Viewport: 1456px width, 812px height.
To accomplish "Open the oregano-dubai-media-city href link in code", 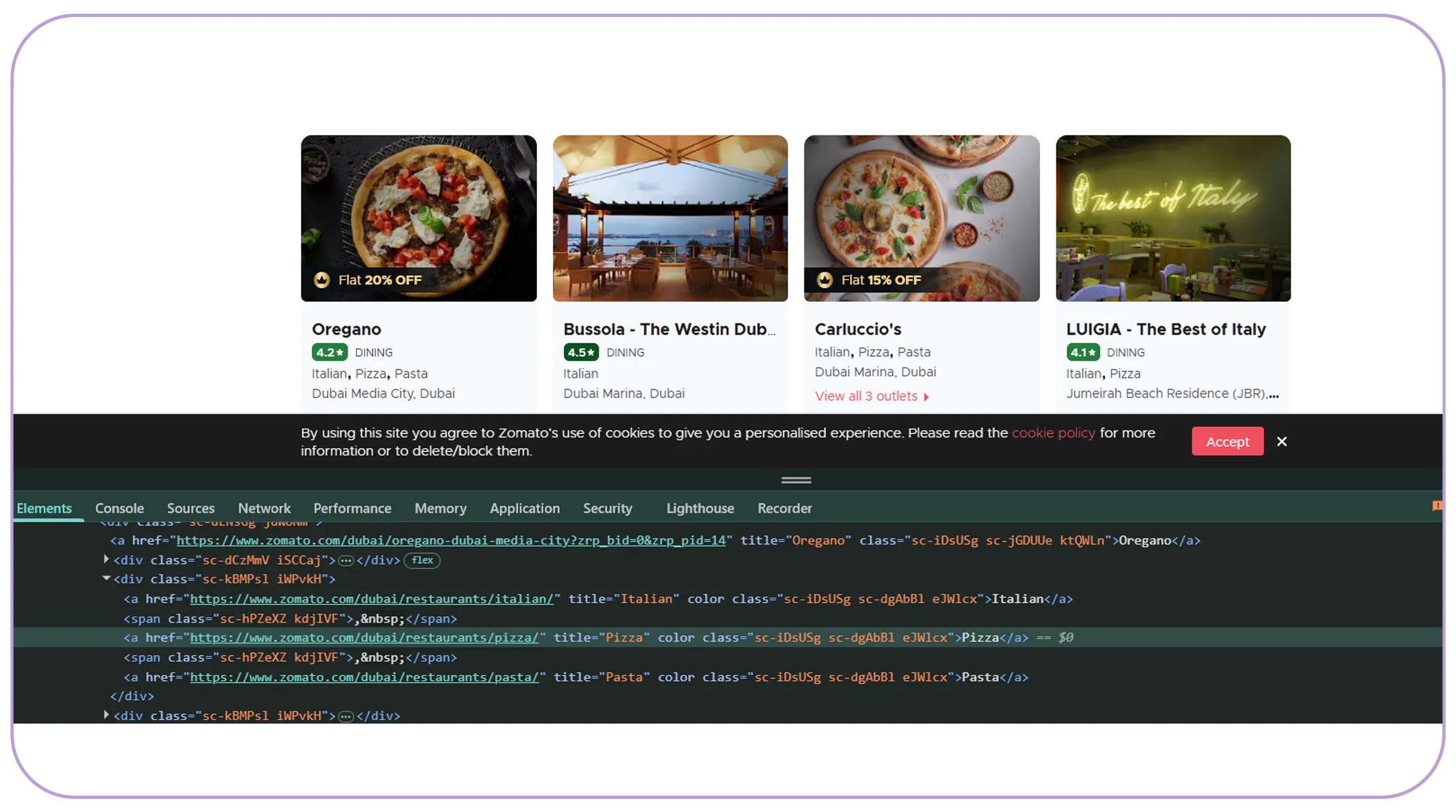I will pos(451,540).
